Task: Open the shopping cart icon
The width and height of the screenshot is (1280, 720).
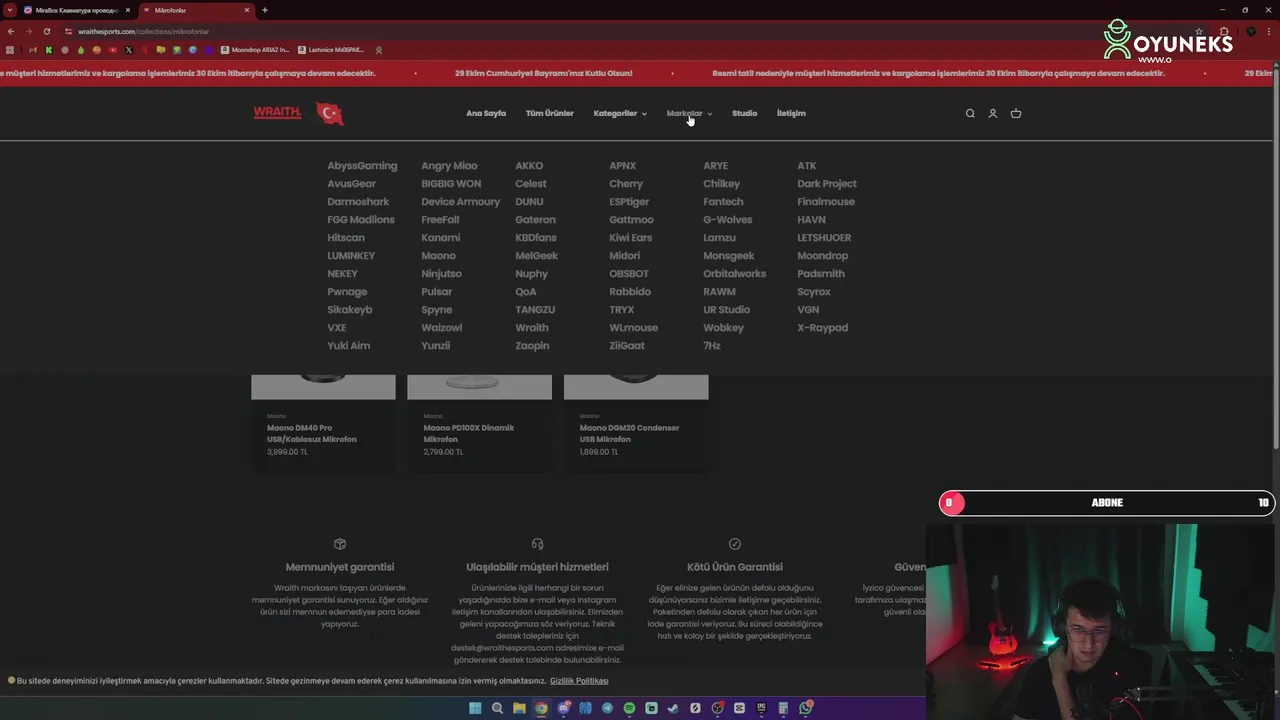Action: 1016,113
